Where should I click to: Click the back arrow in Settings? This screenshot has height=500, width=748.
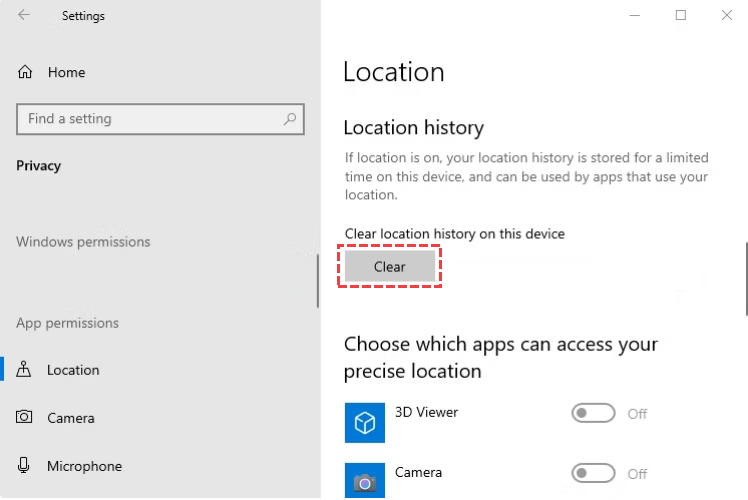click(x=24, y=16)
